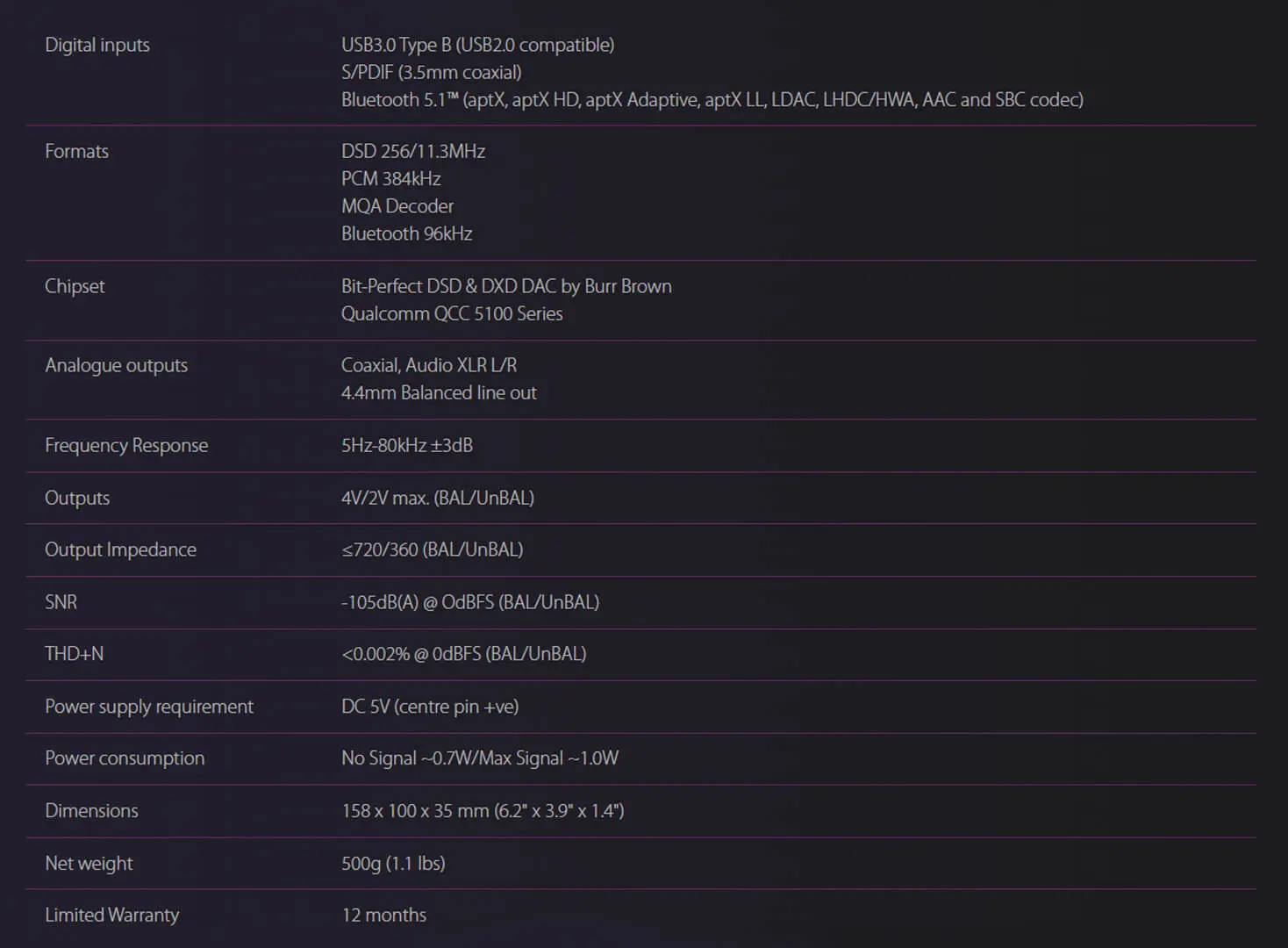The width and height of the screenshot is (1288, 948).
Task: Click the DC 5V power supply value
Action: pos(429,707)
